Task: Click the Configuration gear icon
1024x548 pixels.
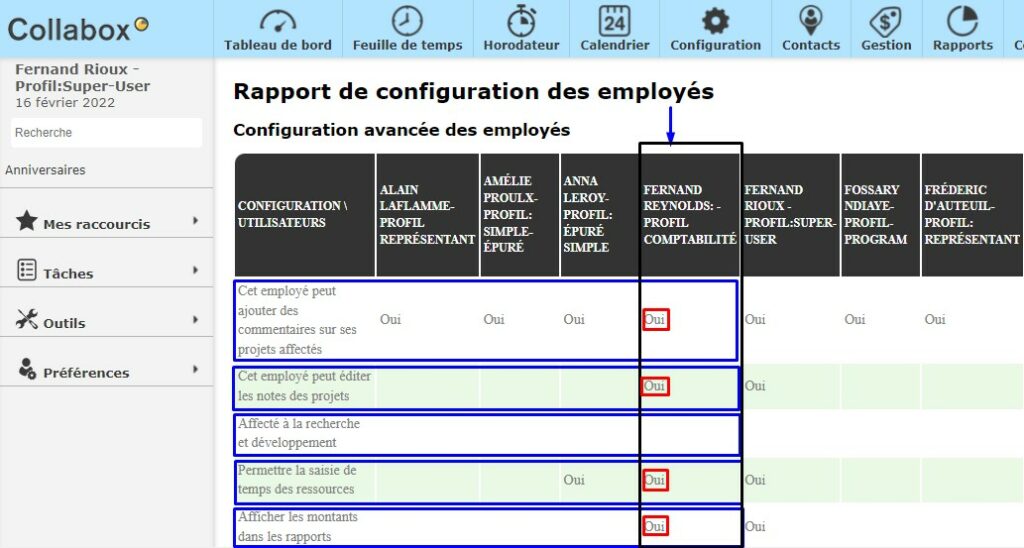Action: pyautogui.click(x=715, y=20)
